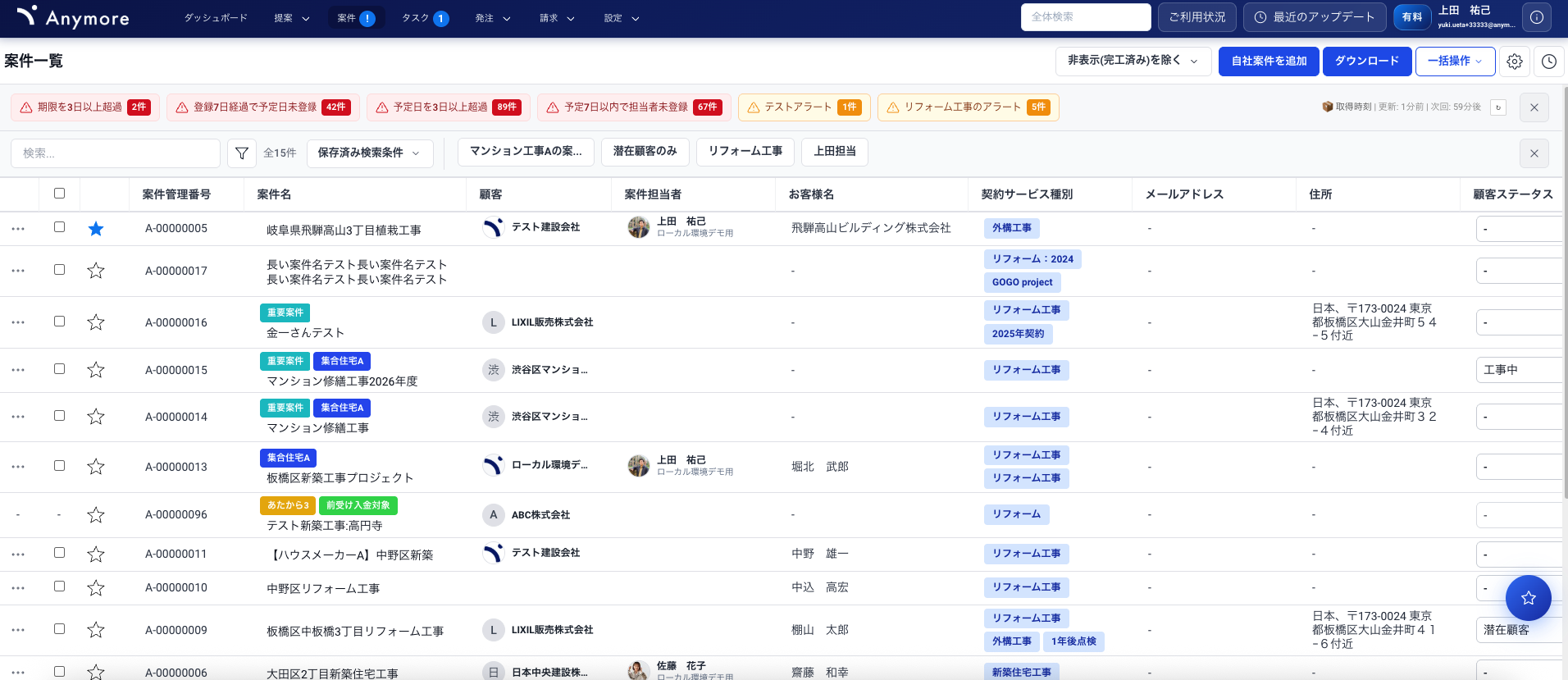Open 非表示(完工済み)を除く dropdown

(x=1133, y=61)
